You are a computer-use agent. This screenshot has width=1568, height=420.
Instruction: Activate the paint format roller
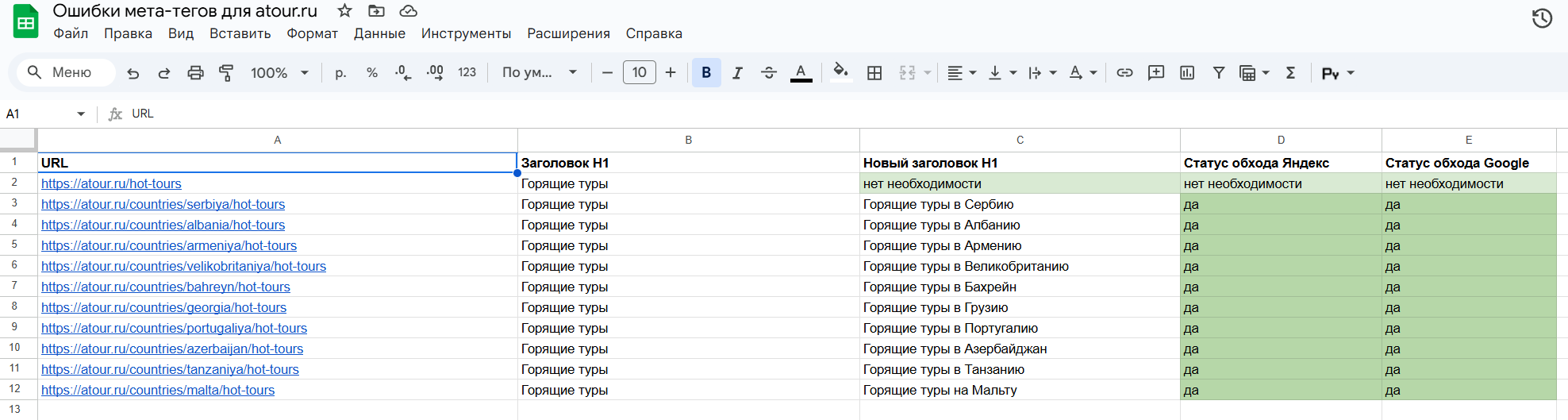click(x=226, y=73)
